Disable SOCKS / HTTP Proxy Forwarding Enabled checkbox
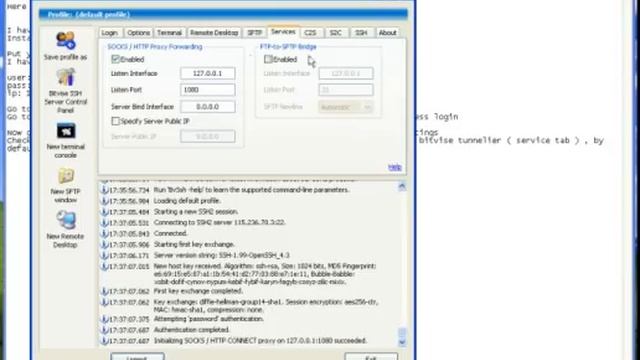640x360 pixels. [x=116, y=59]
